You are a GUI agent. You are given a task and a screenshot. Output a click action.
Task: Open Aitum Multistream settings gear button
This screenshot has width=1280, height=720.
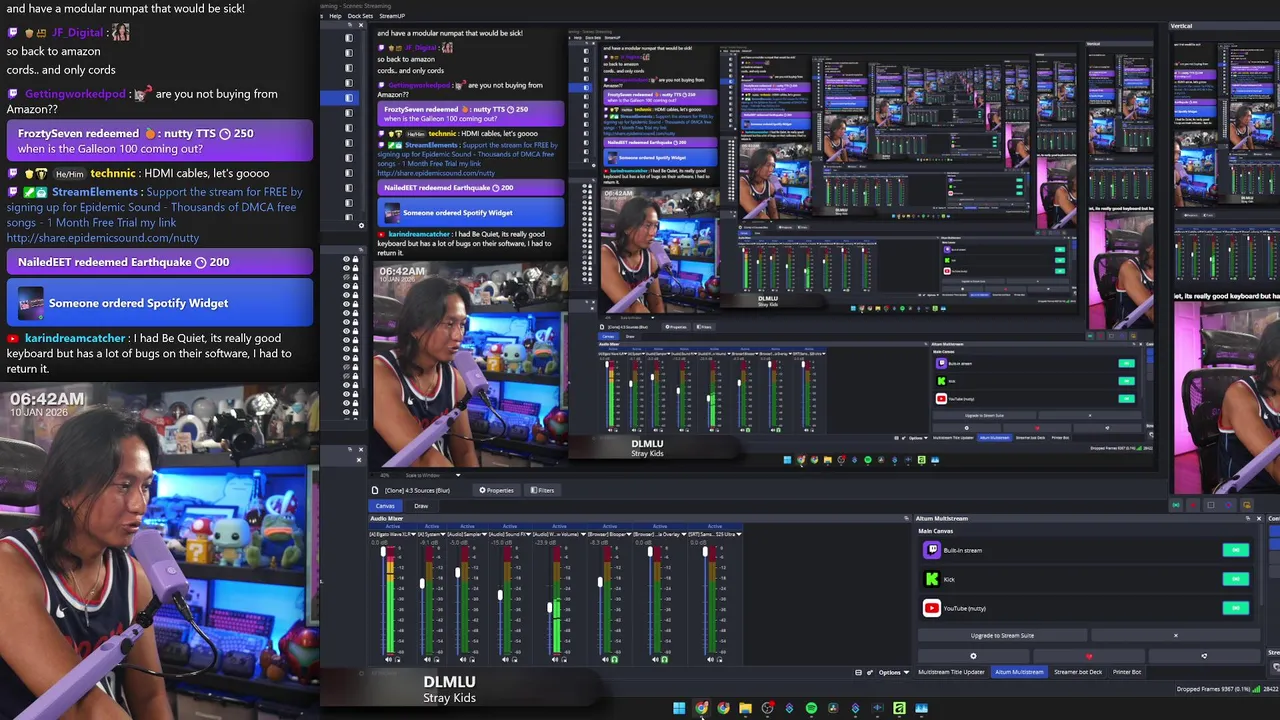pos(973,656)
